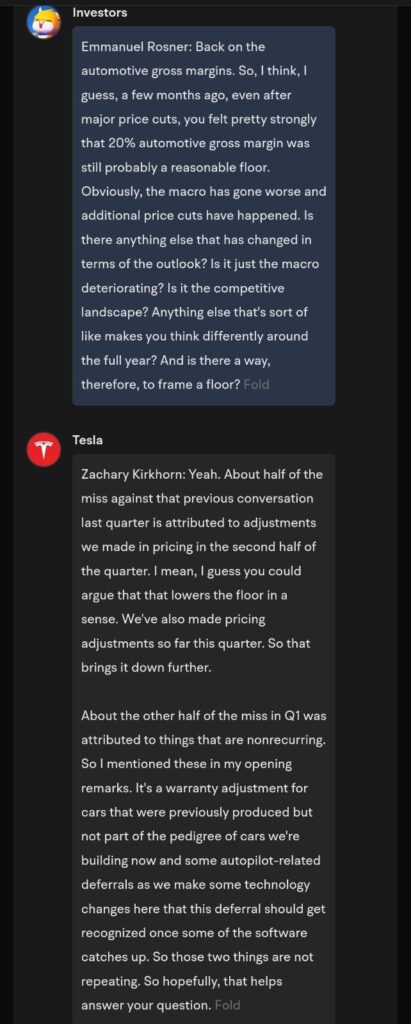Screen dimensions: 411x1024
Task: Fold Emmanuel Rosner's question message
Action: [x=256, y=384]
